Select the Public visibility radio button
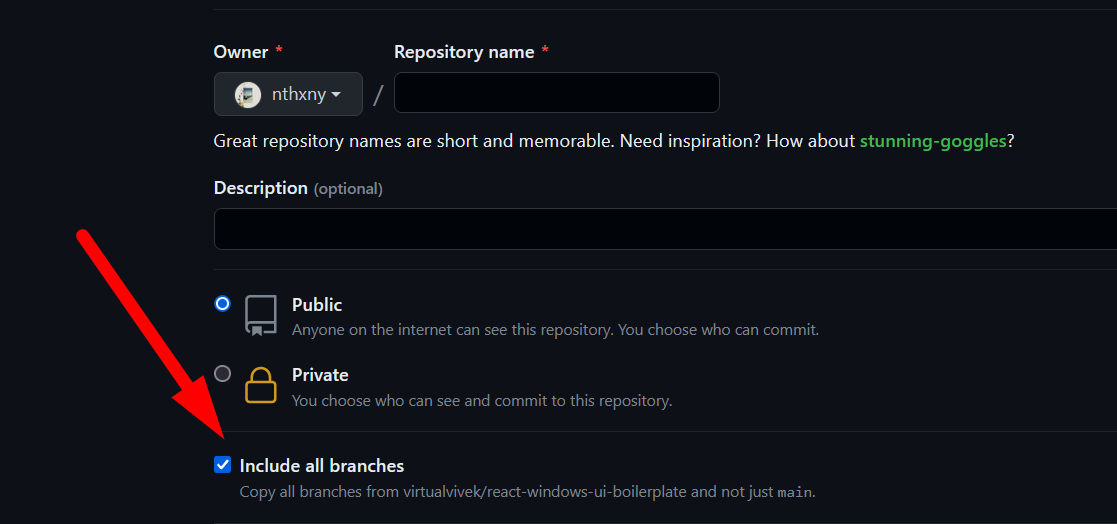Image resolution: width=1117 pixels, height=524 pixels. click(222, 304)
